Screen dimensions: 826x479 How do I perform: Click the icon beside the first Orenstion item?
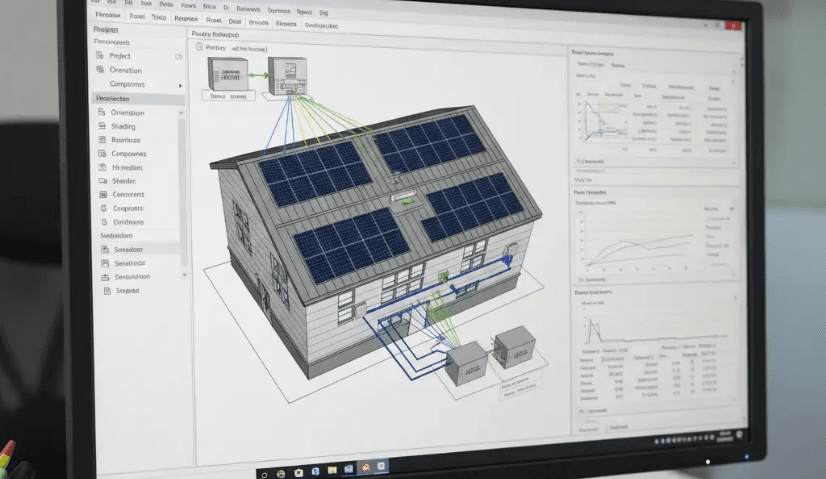pyautogui.click(x=99, y=70)
